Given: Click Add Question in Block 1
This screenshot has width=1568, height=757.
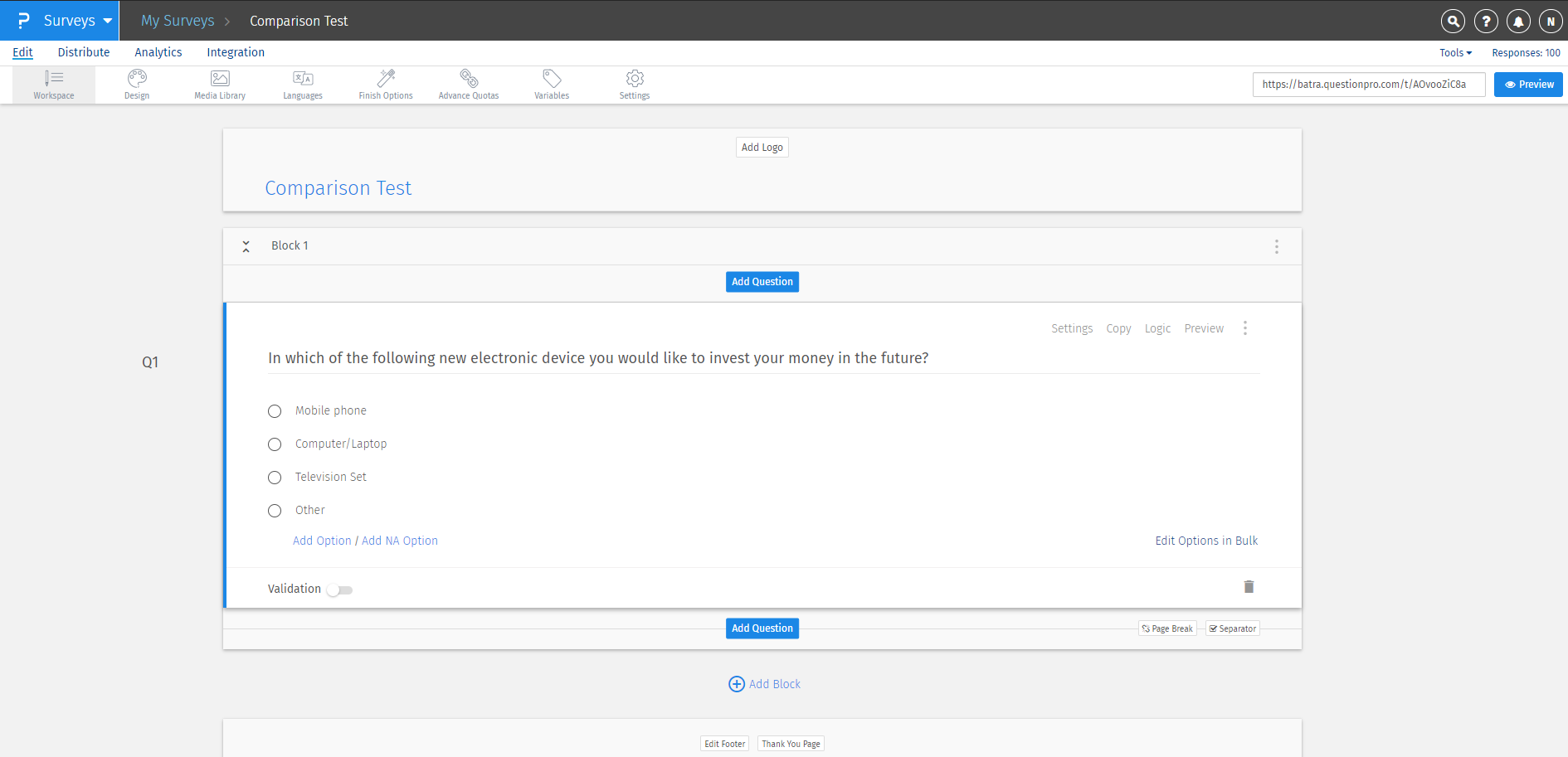Looking at the screenshot, I should (762, 281).
